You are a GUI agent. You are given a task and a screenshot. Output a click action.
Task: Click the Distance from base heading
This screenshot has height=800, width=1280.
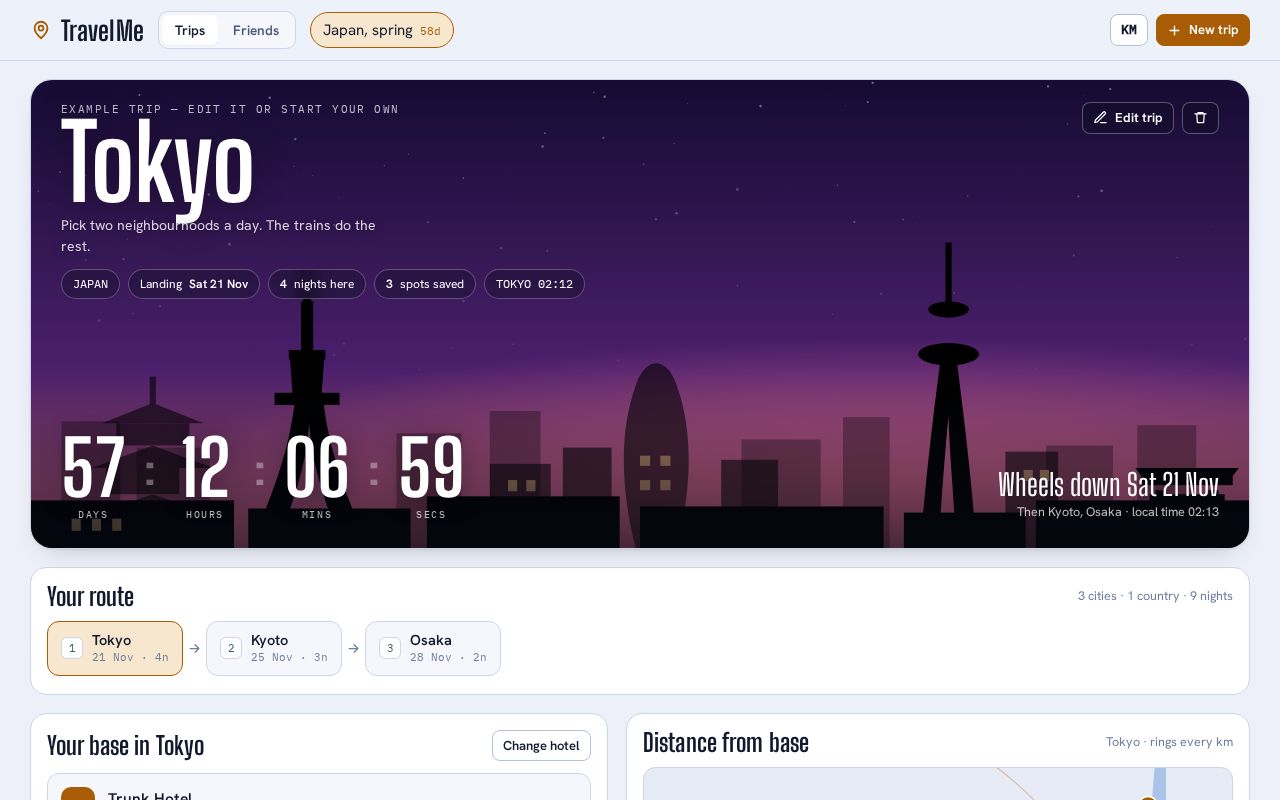[x=726, y=743]
